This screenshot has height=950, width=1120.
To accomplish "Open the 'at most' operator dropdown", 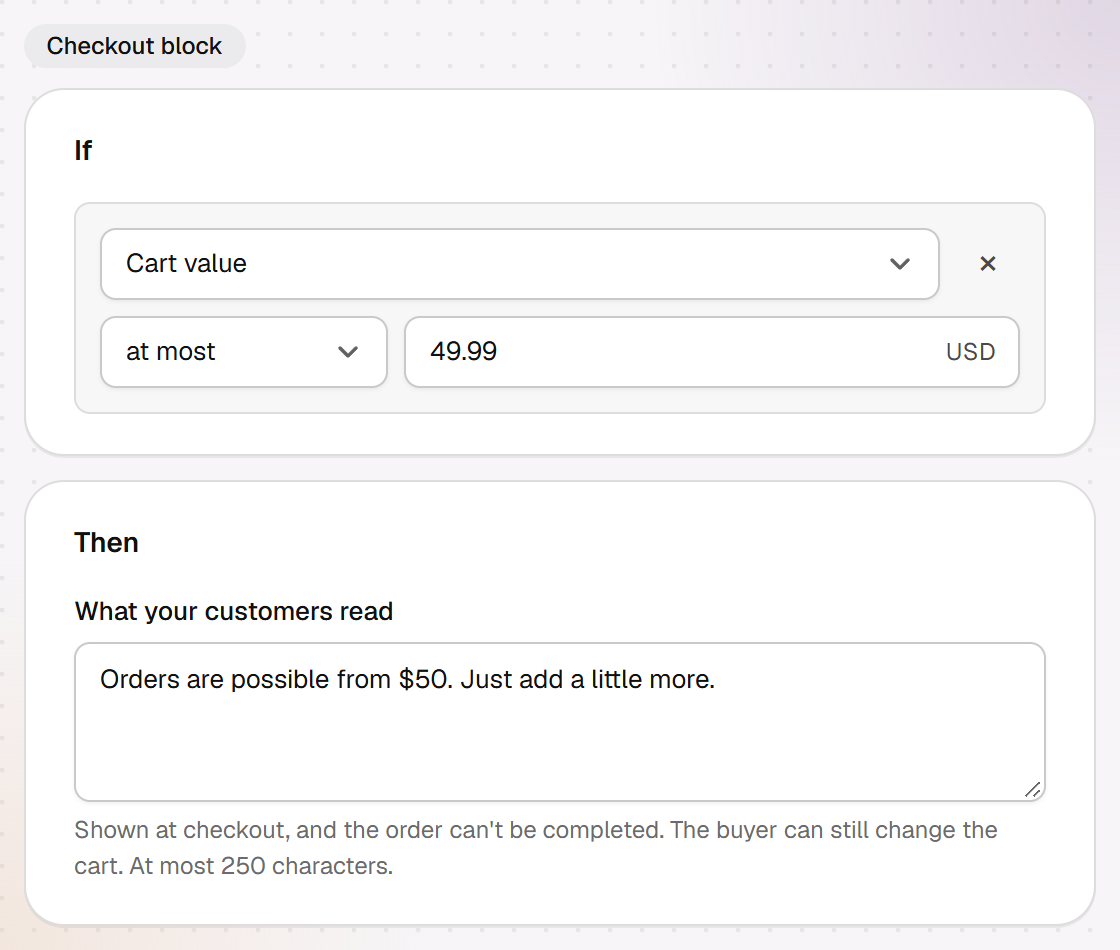I will [244, 351].
